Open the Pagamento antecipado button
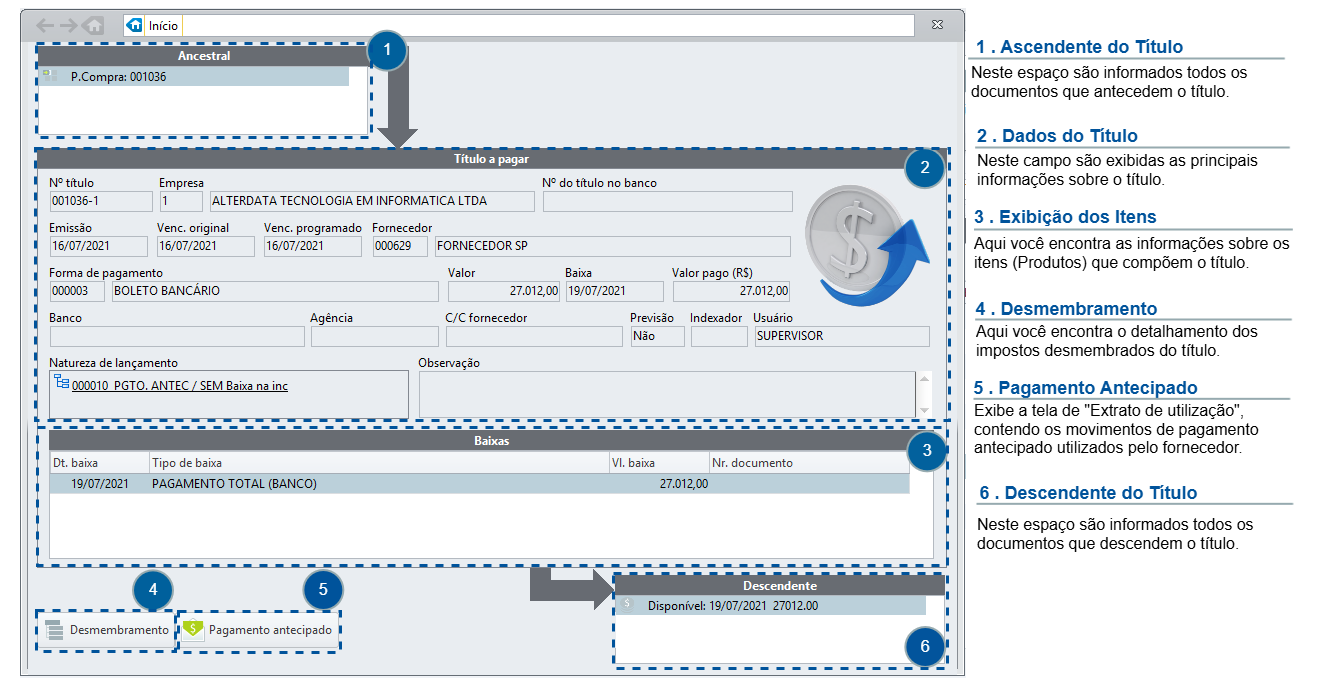1328x698 pixels. (x=259, y=630)
